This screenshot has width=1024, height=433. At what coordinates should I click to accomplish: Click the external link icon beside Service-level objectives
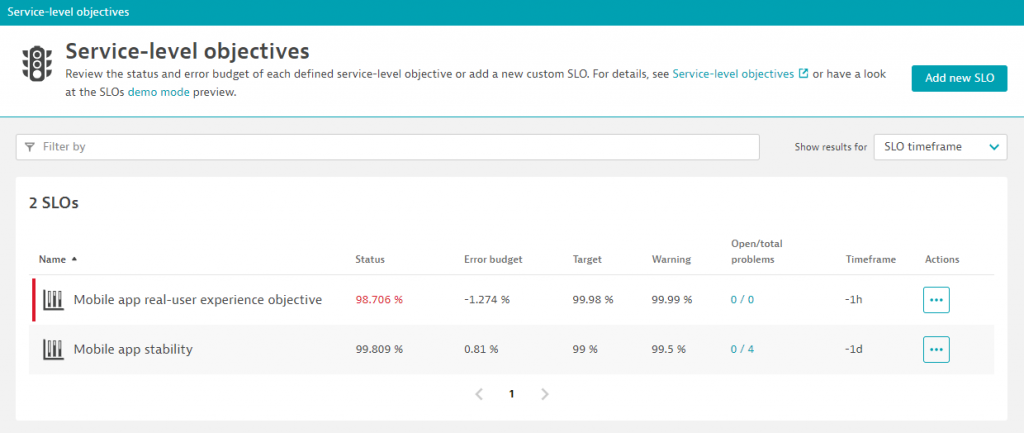coord(803,74)
